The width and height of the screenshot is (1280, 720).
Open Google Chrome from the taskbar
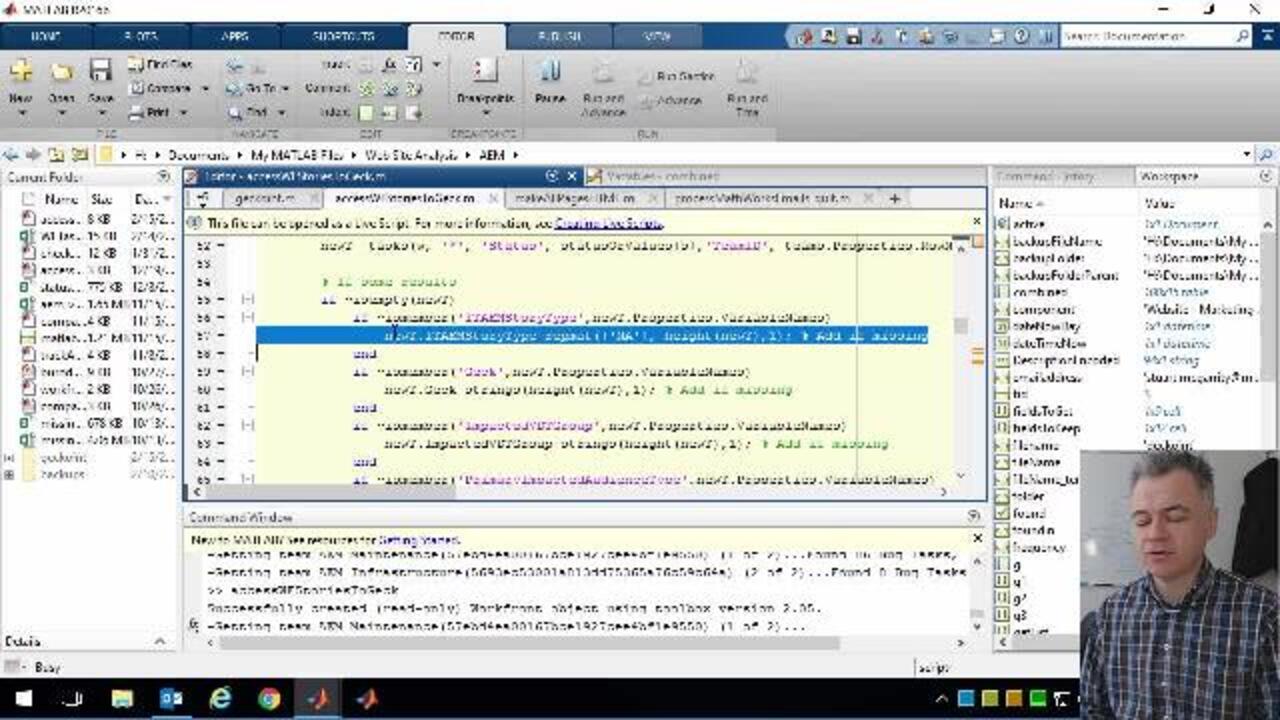click(269, 698)
